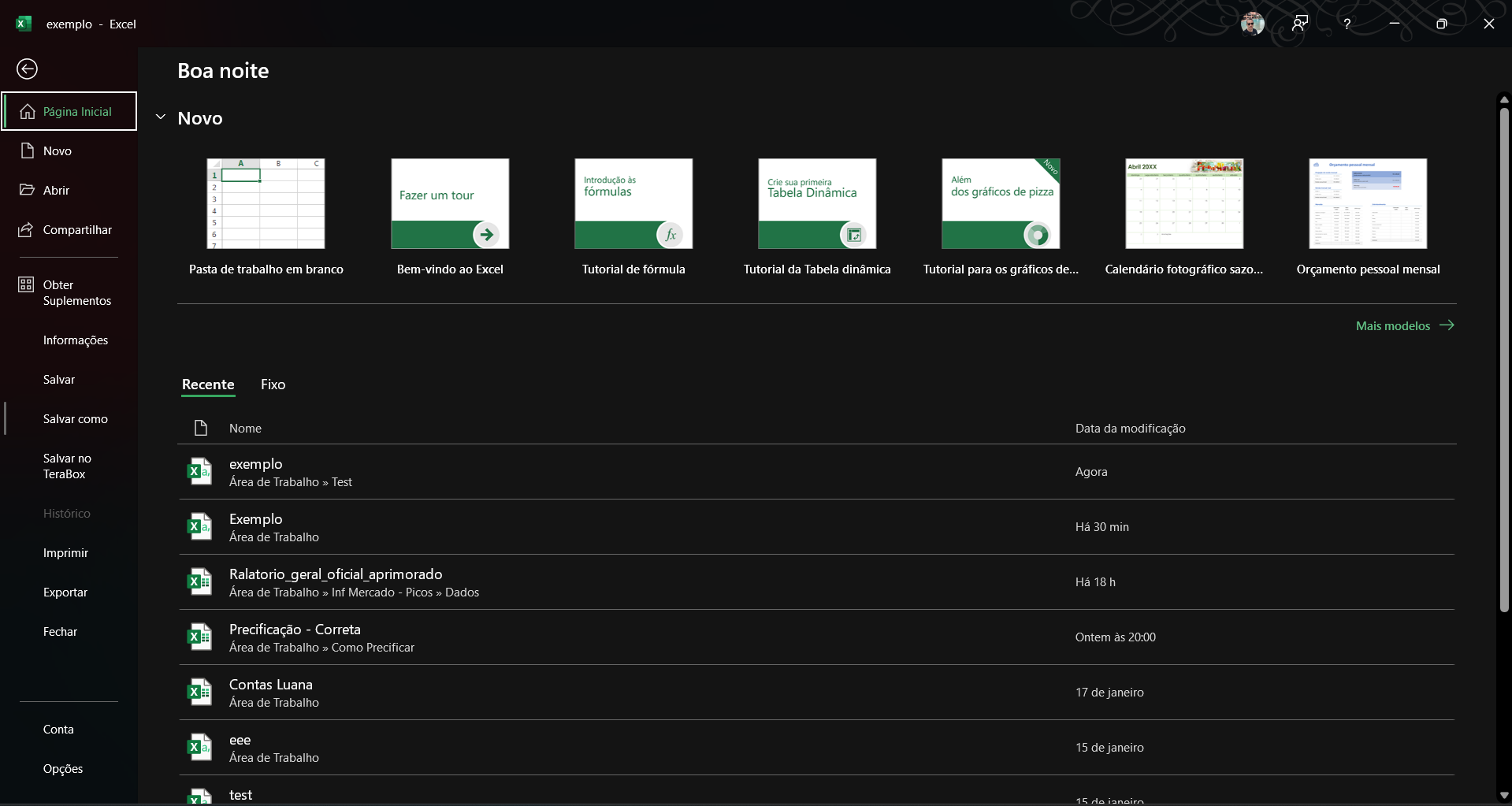Open Ralatorio_geral_oficial_aprimorado file name
Image resolution: width=1512 pixels, height=806 pixels.
click(x=336, y=574)
